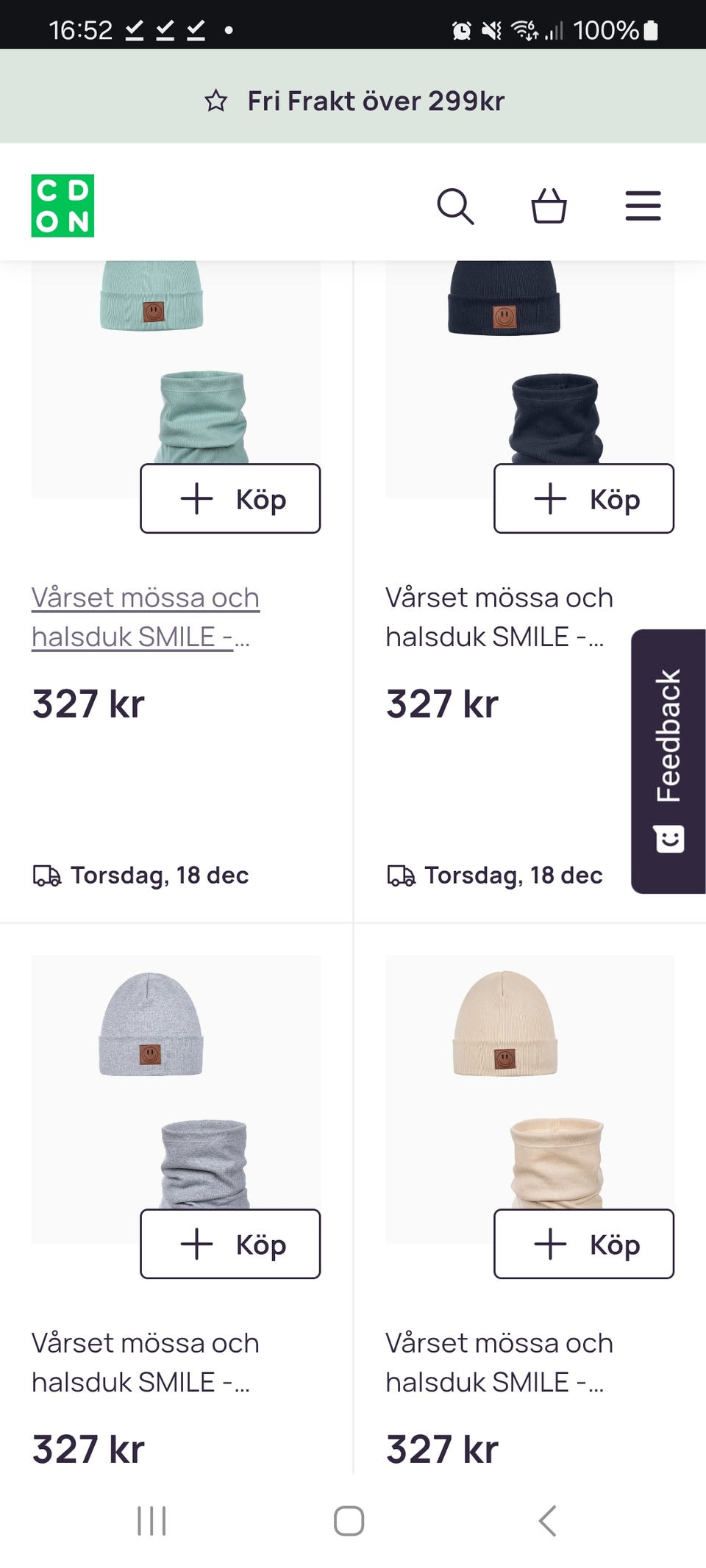Buy the navy blue beanie set
Screen dimensions: 706x1568
click(583, 498)
